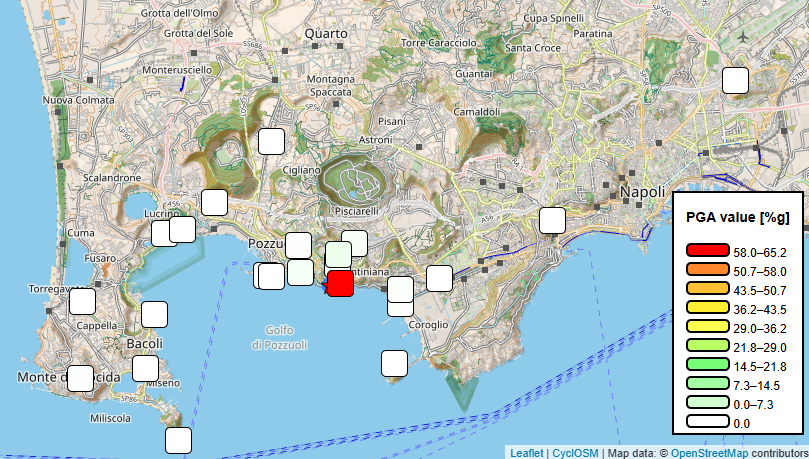Screen dimensions: 809x459
Task: Click the 58.0–65.2 red legend swatch
Action: pos(708,250)
